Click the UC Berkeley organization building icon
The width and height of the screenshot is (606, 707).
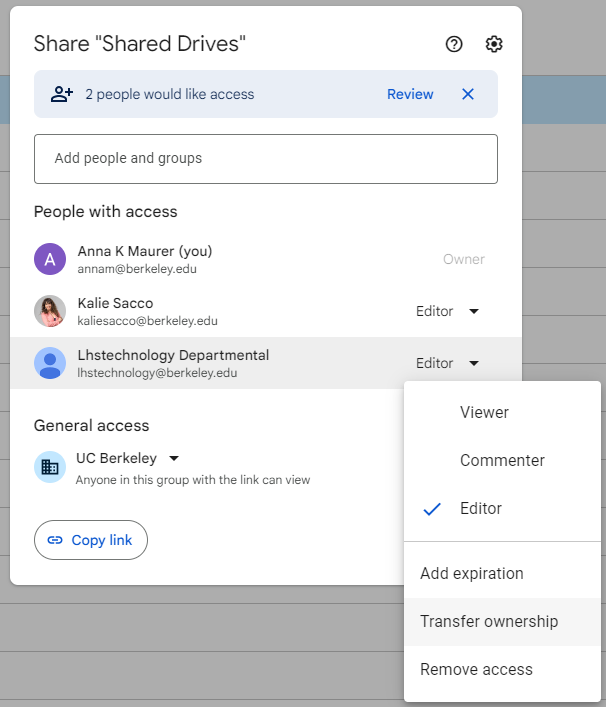(x=50, y=467)
